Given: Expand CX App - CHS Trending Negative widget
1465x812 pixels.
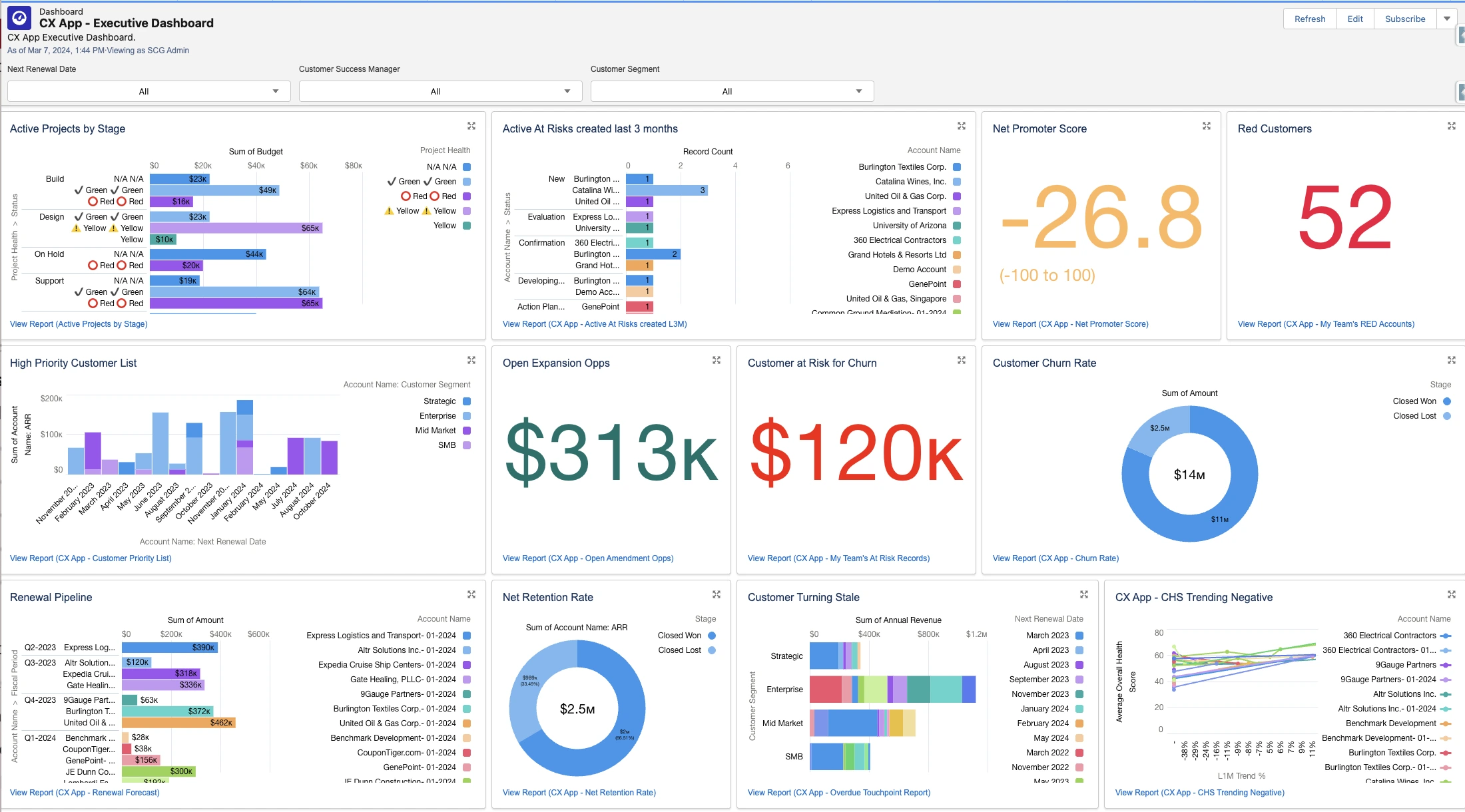Looking at the screenshot, I should 1451,594.
